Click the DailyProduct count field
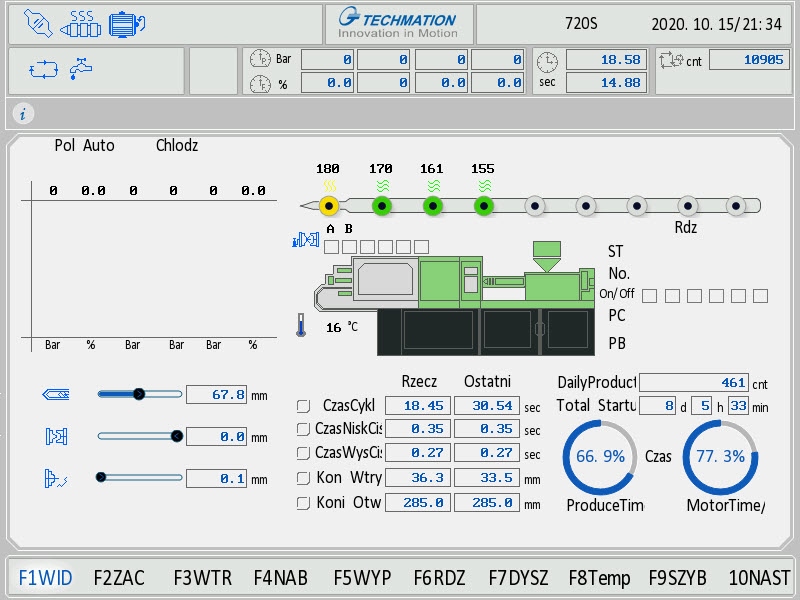 click(693, 382)
